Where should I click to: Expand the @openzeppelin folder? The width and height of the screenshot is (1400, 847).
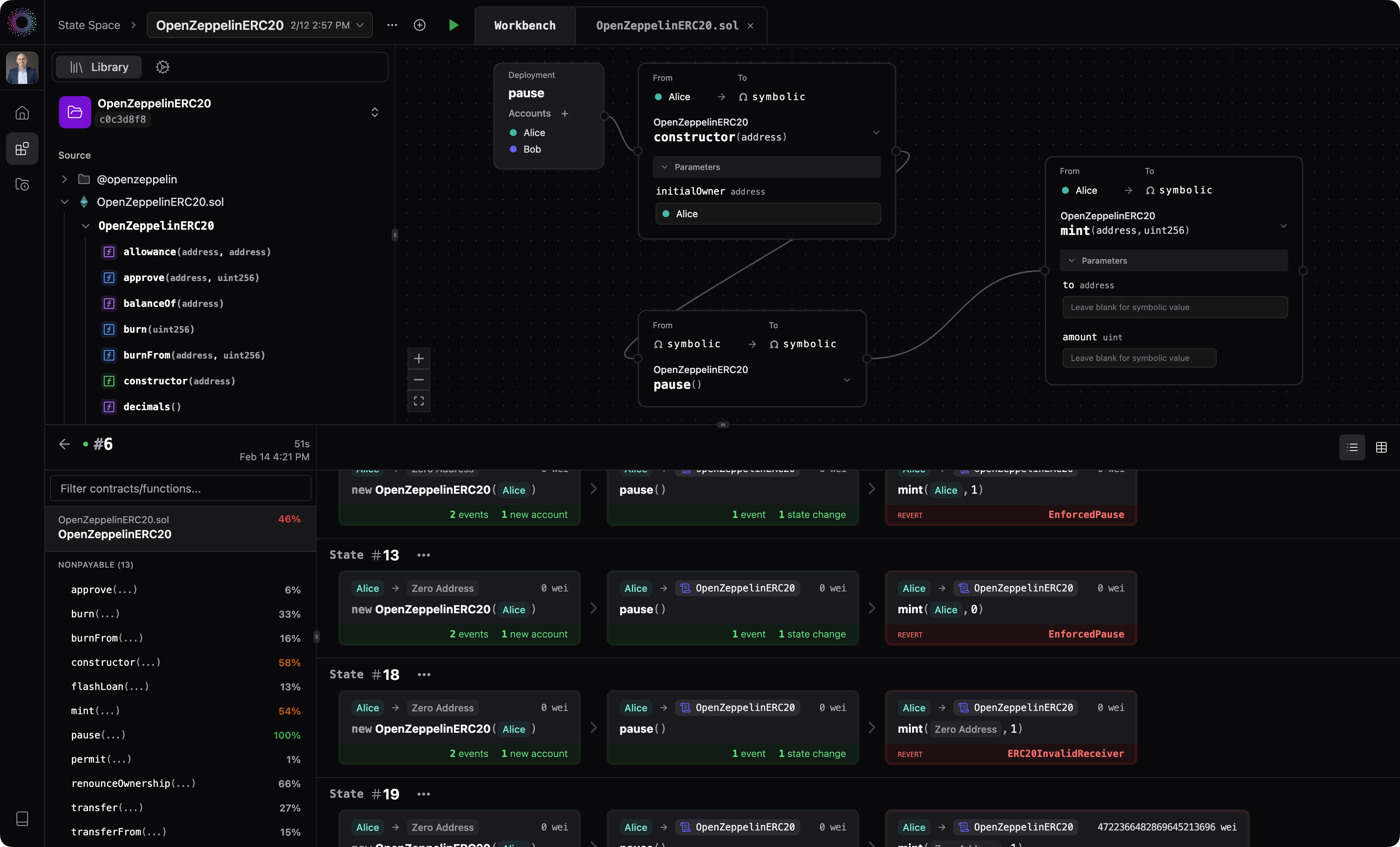point(64,180)
